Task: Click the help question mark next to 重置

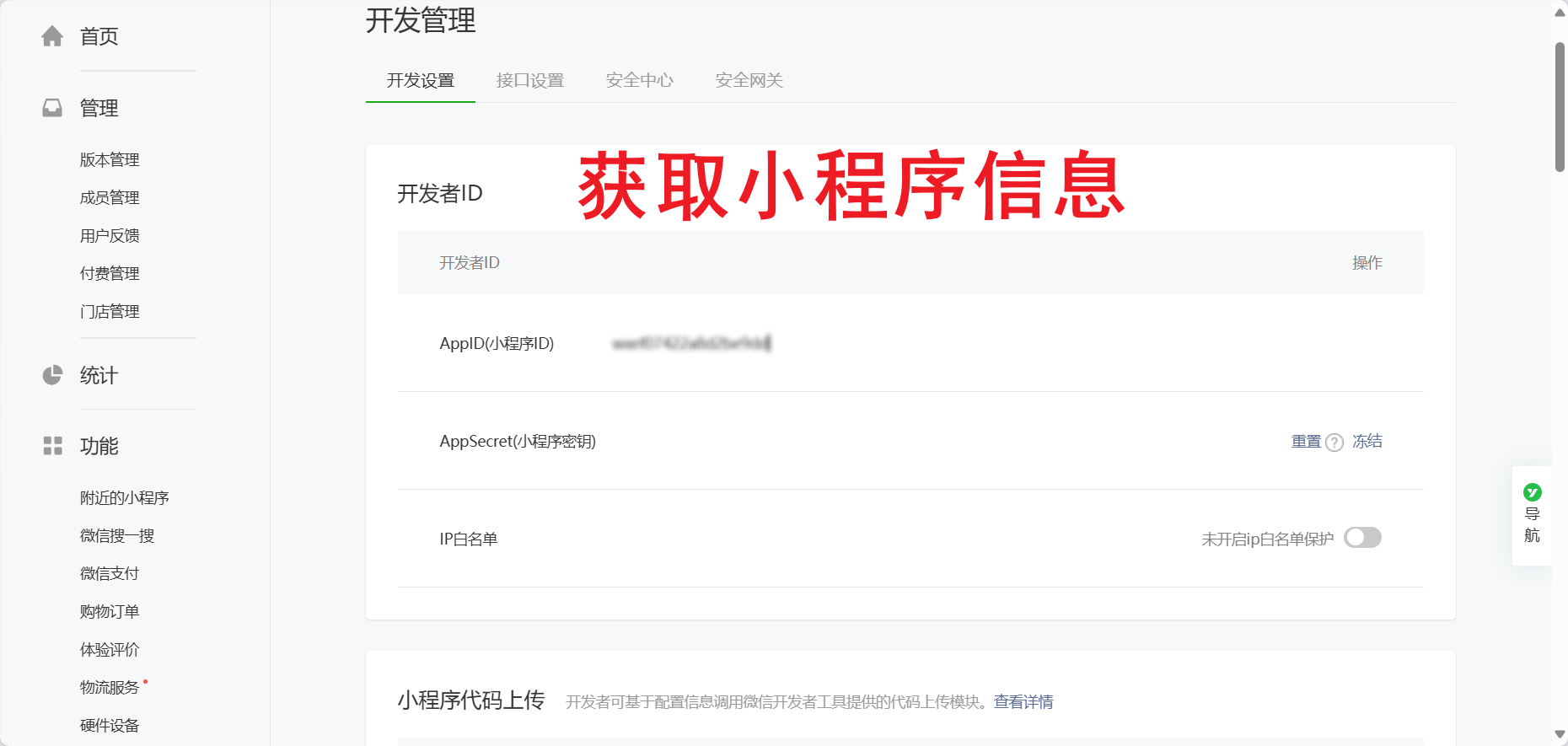Action: pos(1334,443)
